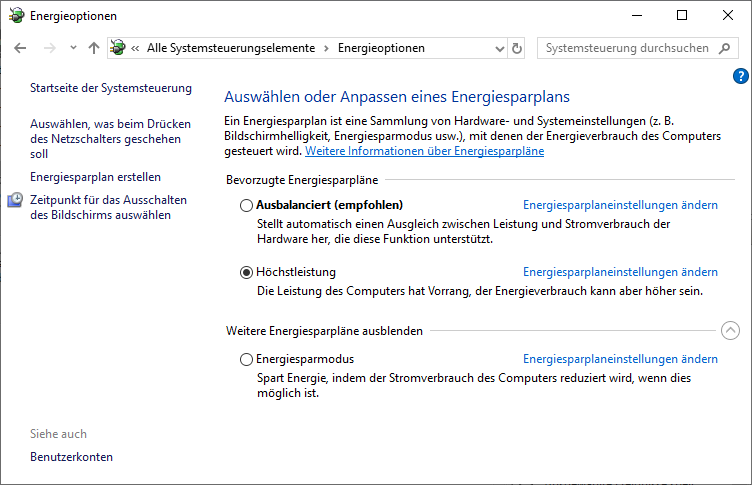Open the address bar history dropdown
752x485 pixels.
tap(499, 48)
